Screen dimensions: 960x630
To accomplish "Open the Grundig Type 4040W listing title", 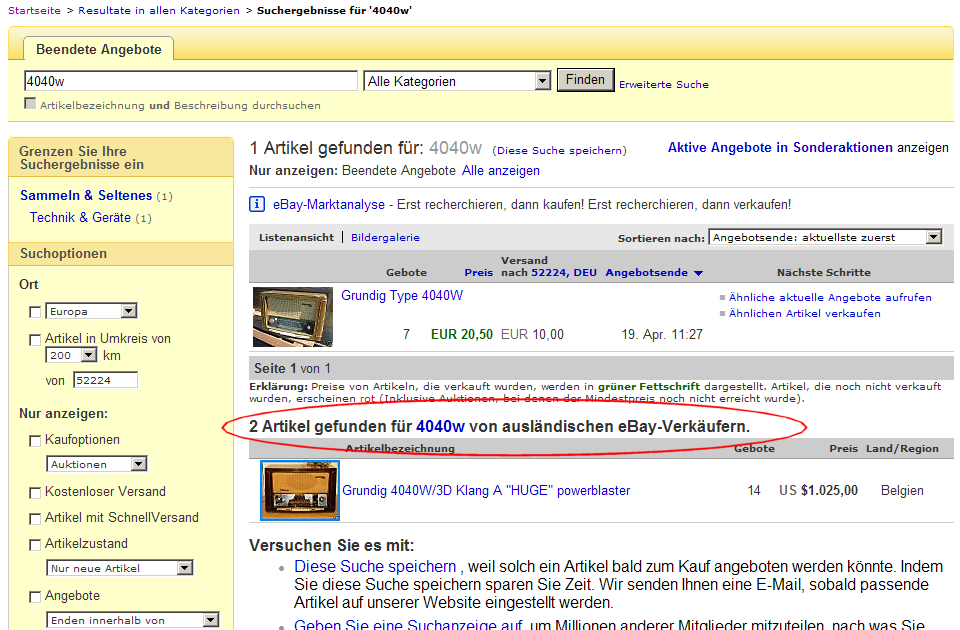I will pos(402,296).
